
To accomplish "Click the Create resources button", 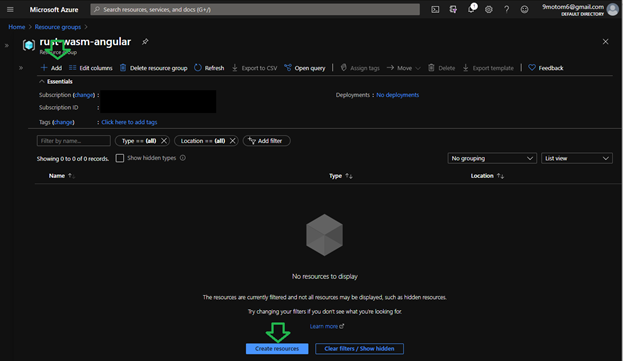I will point(277,349).
